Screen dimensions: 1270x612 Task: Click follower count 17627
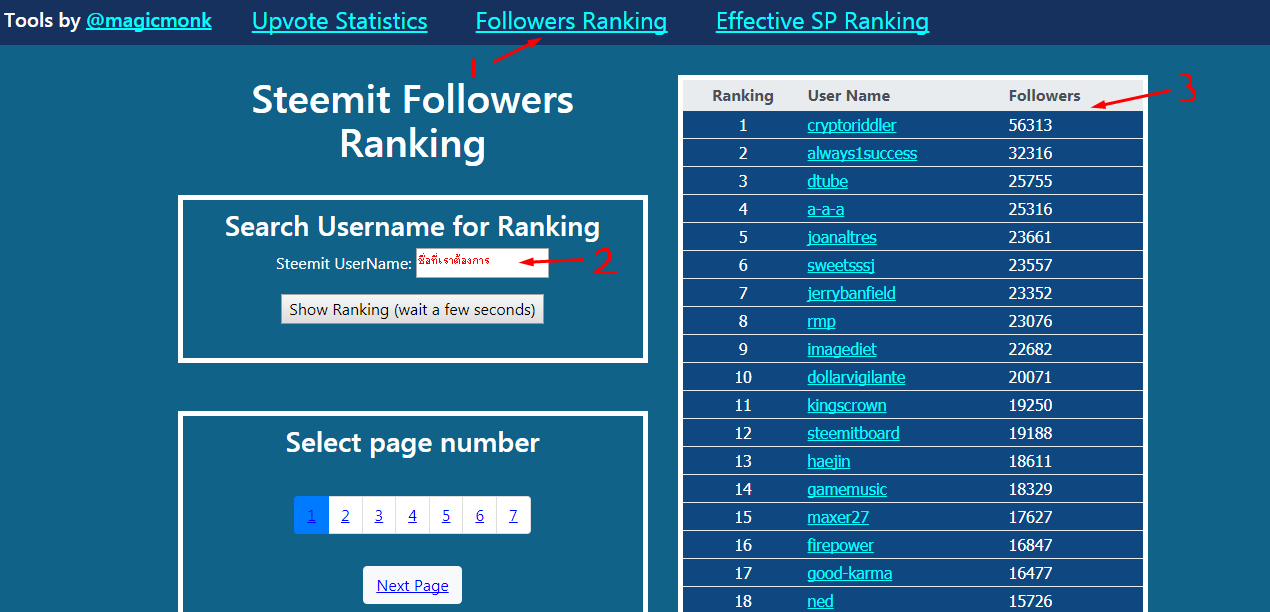tap(1030, 517)
